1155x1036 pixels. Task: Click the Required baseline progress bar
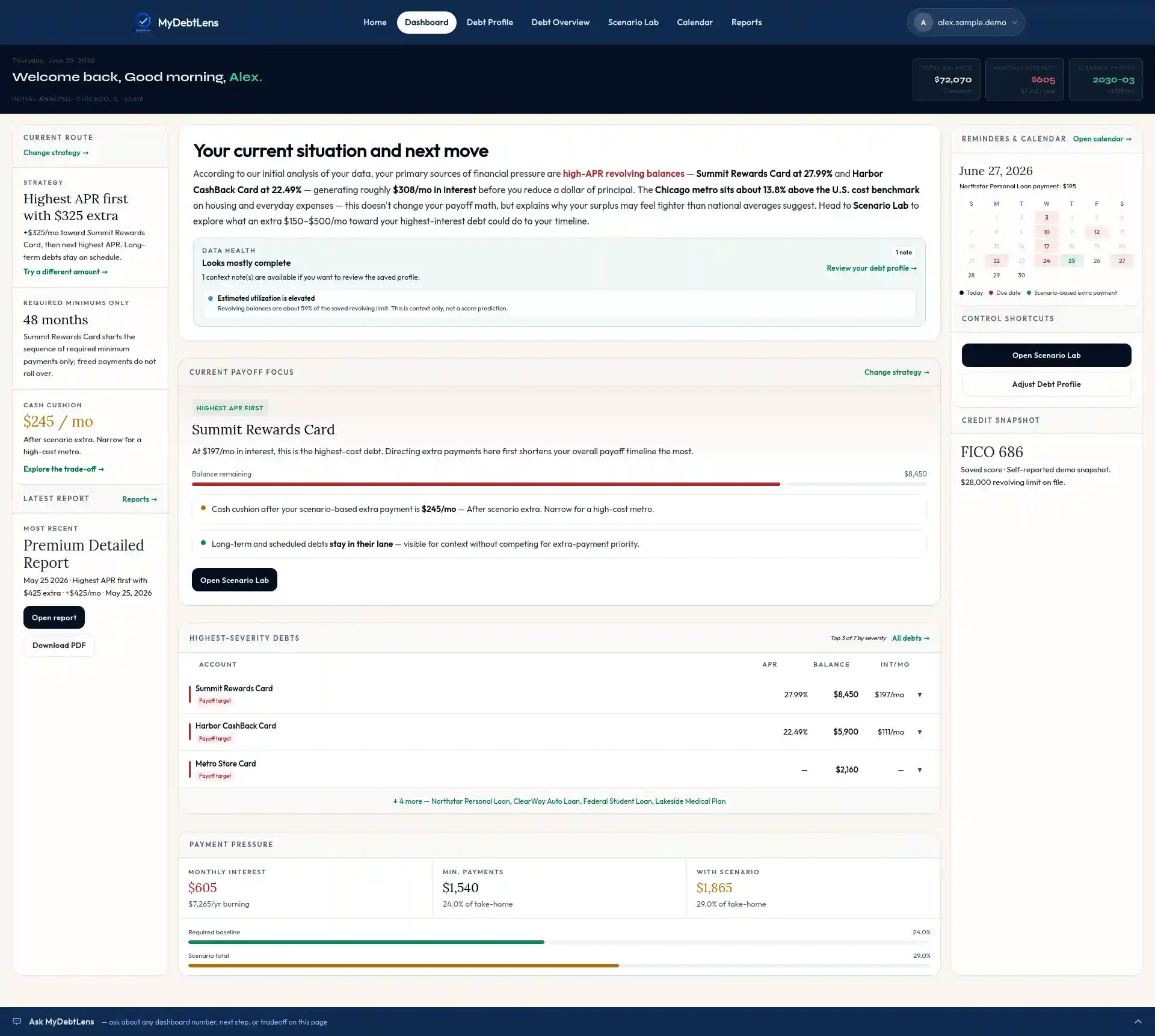(559, 942)
